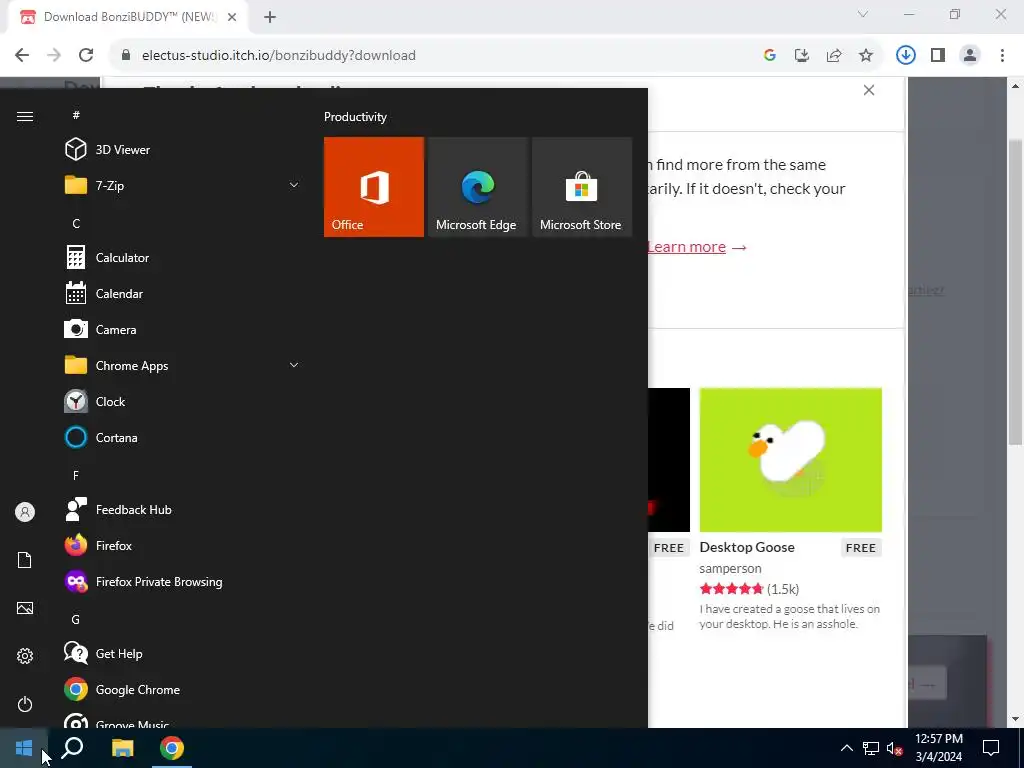Click the Productivity group title
The image size is (1024, 768).
click(x=355, y=117)
